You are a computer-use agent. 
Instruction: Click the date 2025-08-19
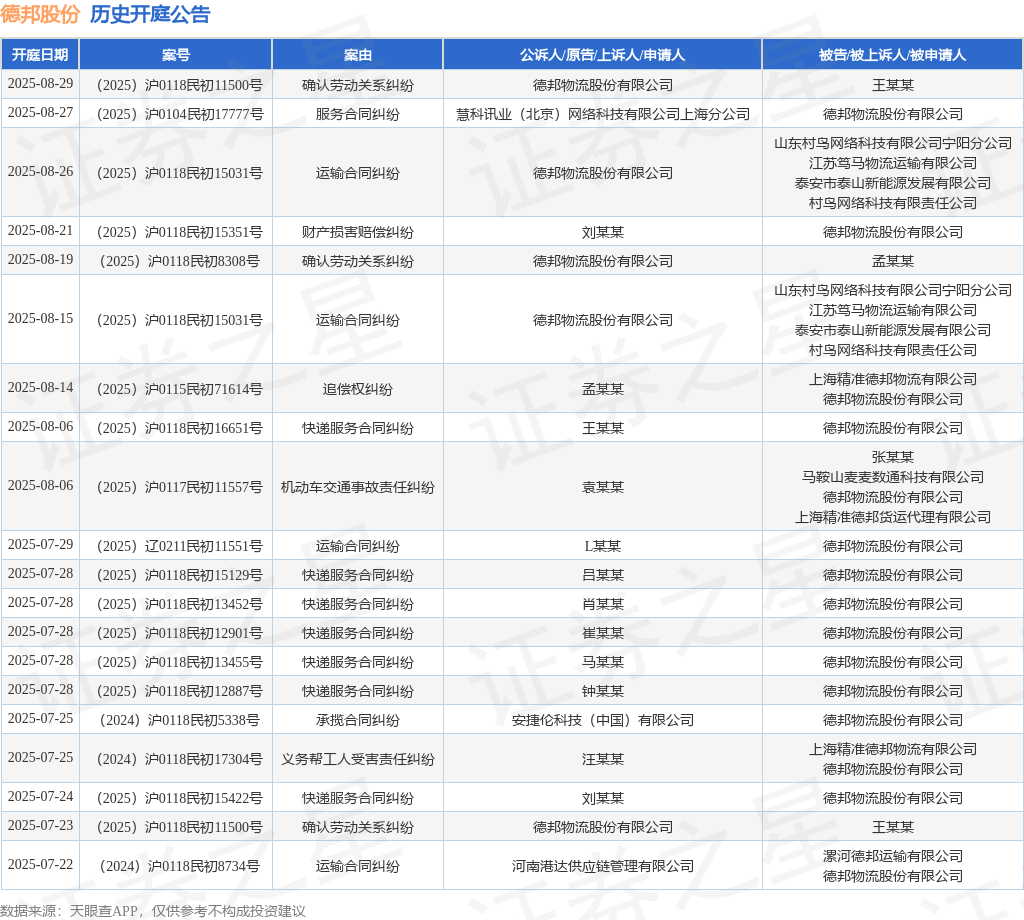(40, 259)
